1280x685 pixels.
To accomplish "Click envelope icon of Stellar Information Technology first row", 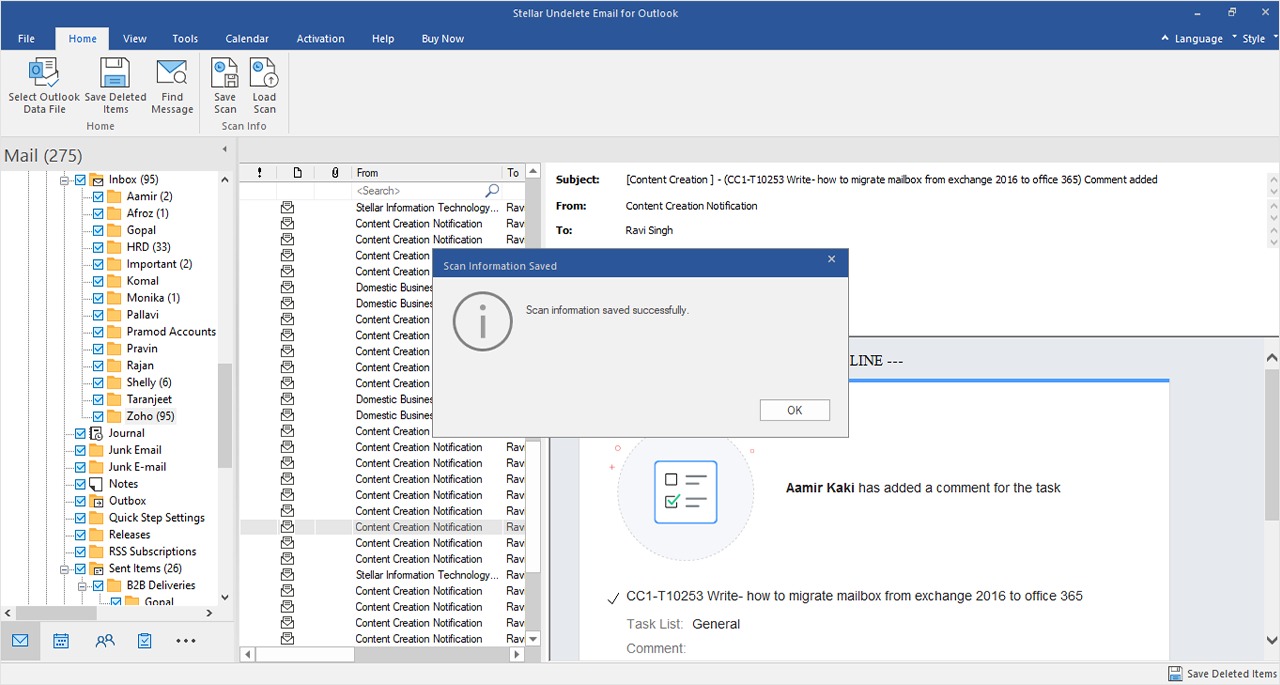I will (287, 207).
